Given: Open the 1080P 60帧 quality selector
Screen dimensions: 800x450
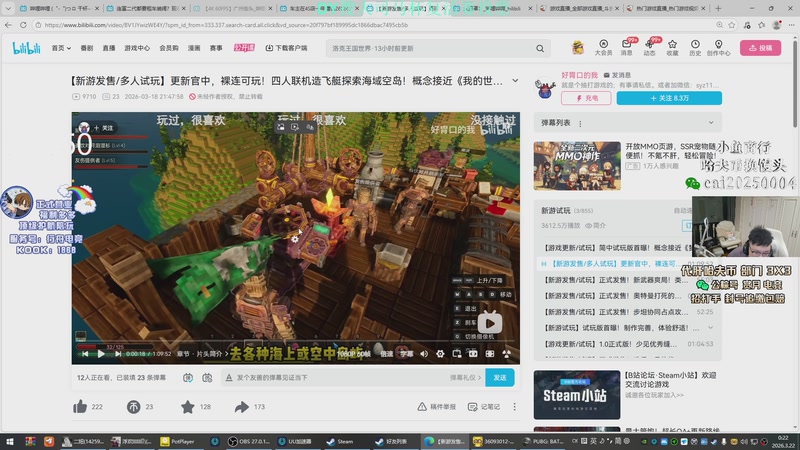Looking at the screenshot, I should 353,354.
